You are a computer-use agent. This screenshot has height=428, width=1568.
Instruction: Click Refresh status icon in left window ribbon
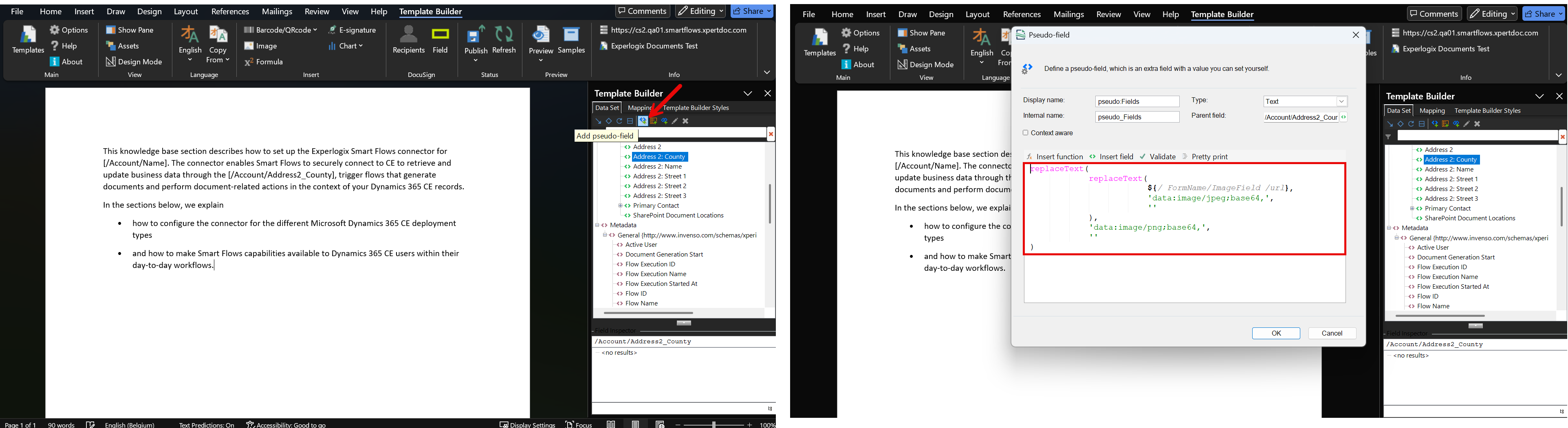(x=504, y=40)
